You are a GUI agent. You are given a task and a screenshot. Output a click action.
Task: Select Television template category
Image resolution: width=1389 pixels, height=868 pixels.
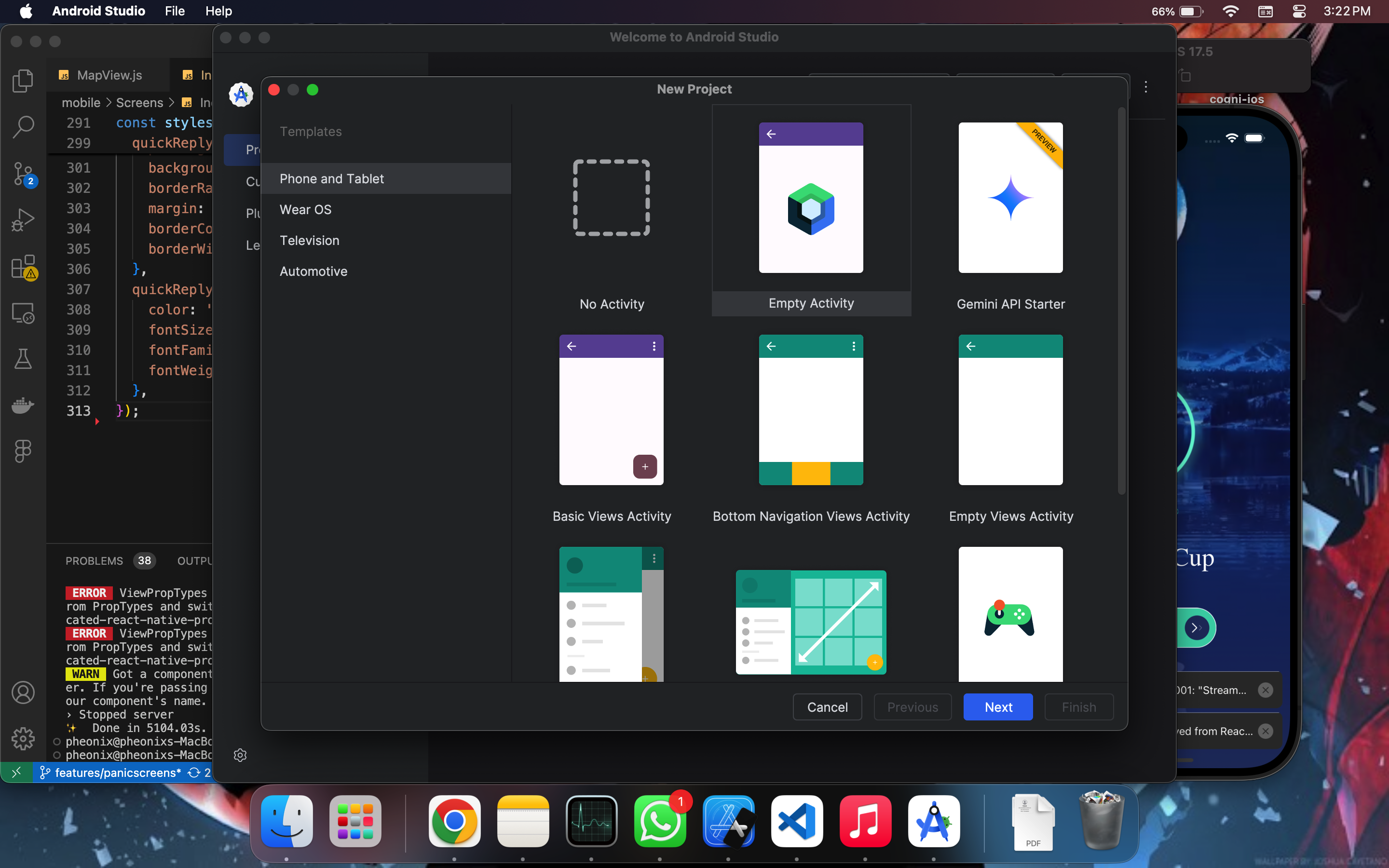[x=386, y=241]
